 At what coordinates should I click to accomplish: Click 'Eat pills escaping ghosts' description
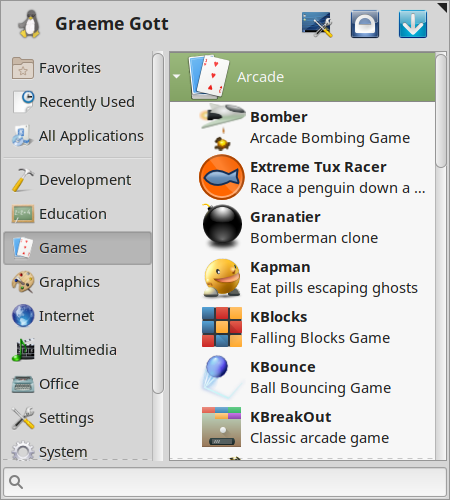point(334,288)
